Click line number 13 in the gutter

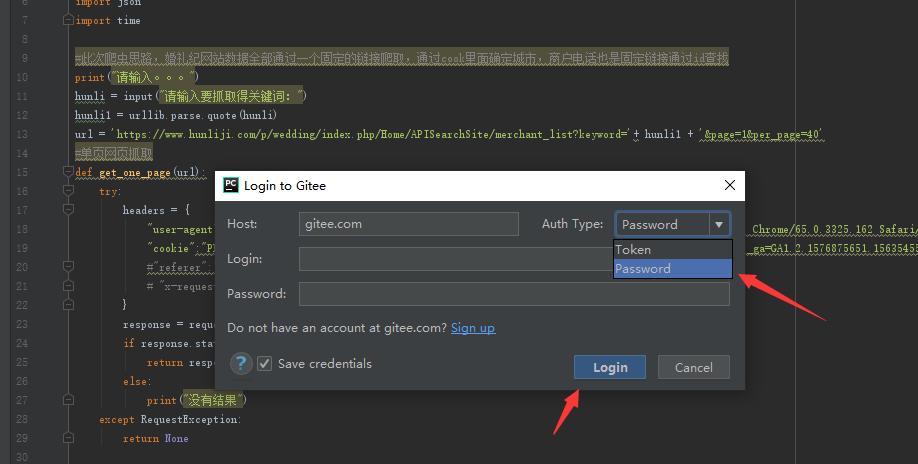coord(22,134)
